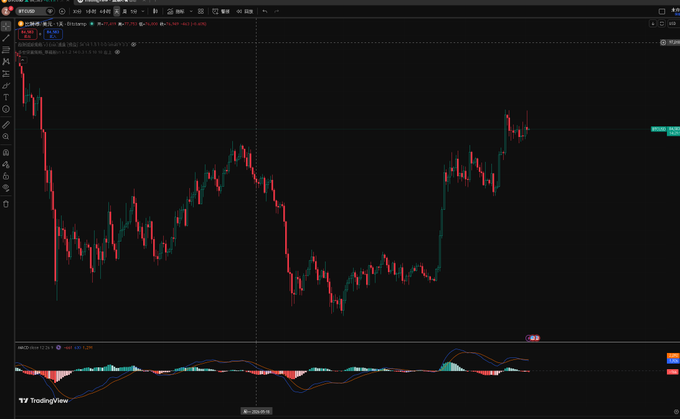Viewport: 680px width, 419px height.
Task: Select the trend line drawing tool
Action: [6, 38]
